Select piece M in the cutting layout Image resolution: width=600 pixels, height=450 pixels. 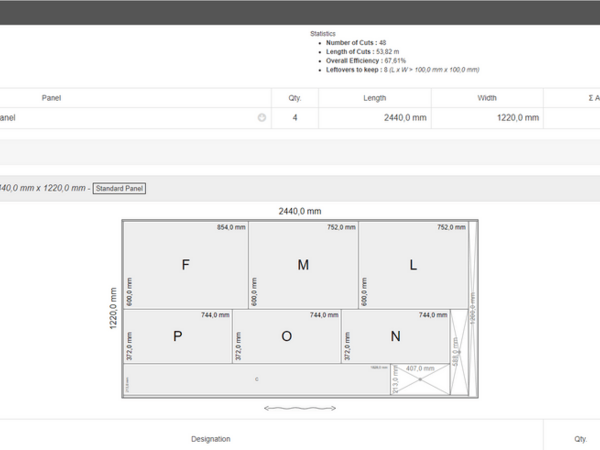point(303,265)
